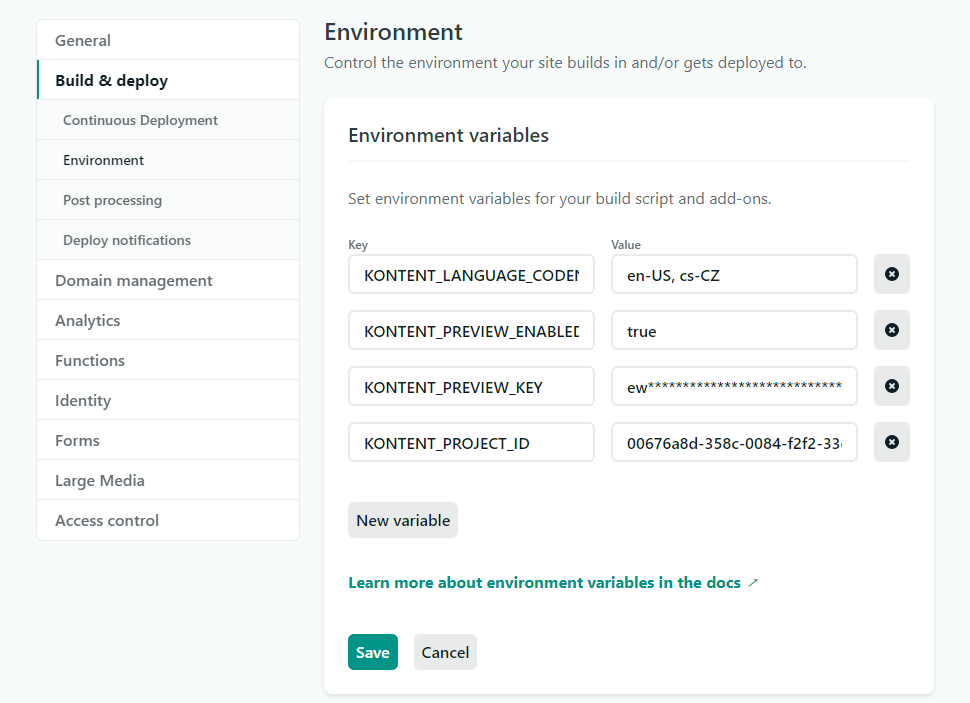Open the Analytics section

coord(88,320)
